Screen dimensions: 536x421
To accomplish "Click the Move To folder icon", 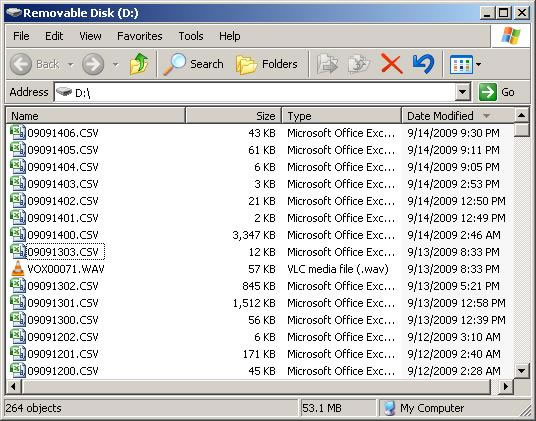I will tap(327, 64).
